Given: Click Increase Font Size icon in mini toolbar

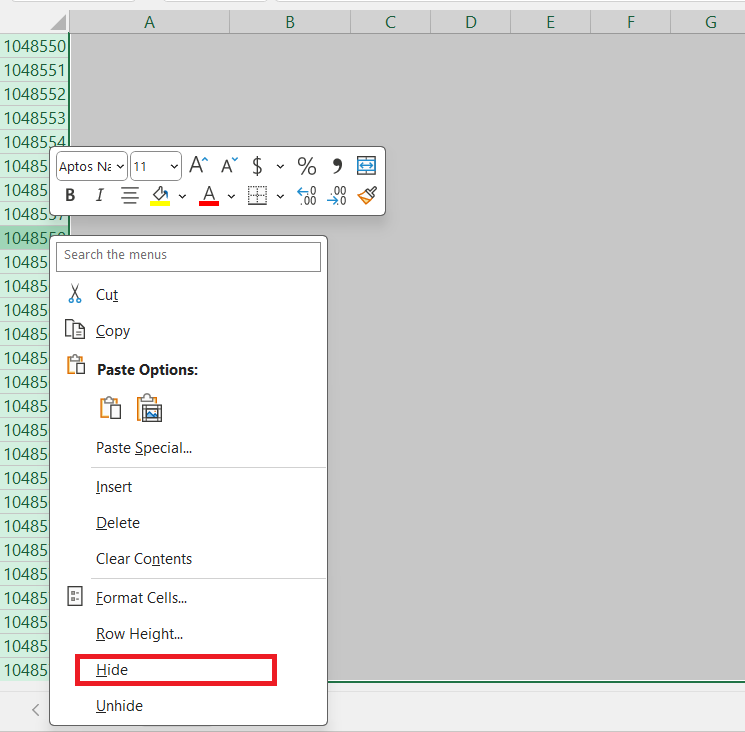Looking at the screenshot, I should 199,166.
